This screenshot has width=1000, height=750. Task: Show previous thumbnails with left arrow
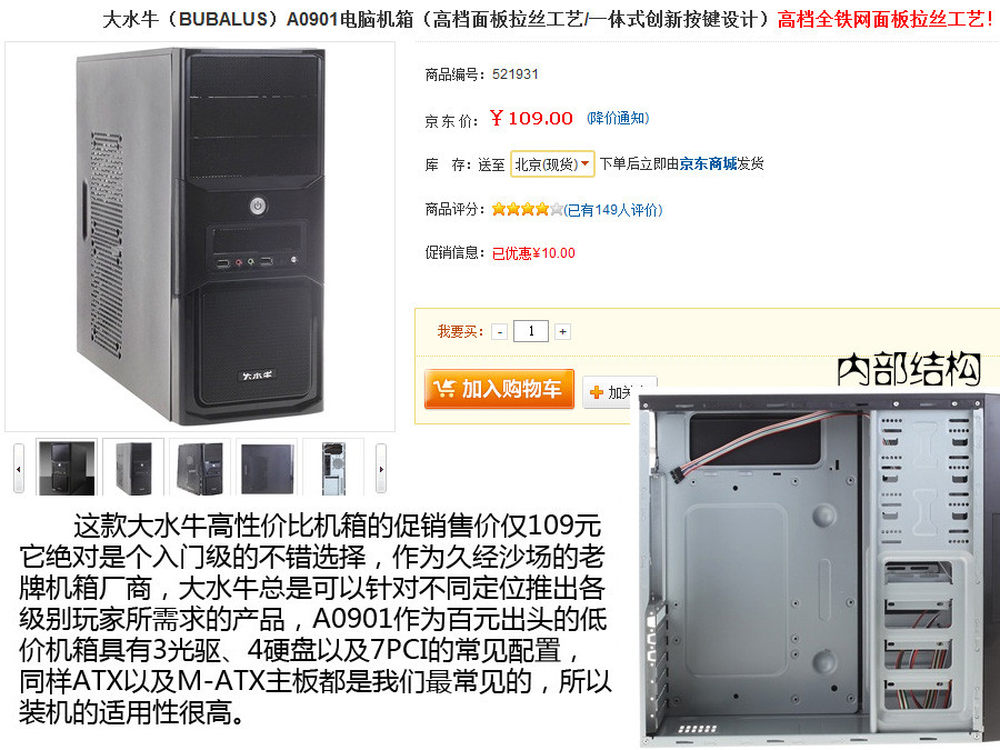[18, 468]
